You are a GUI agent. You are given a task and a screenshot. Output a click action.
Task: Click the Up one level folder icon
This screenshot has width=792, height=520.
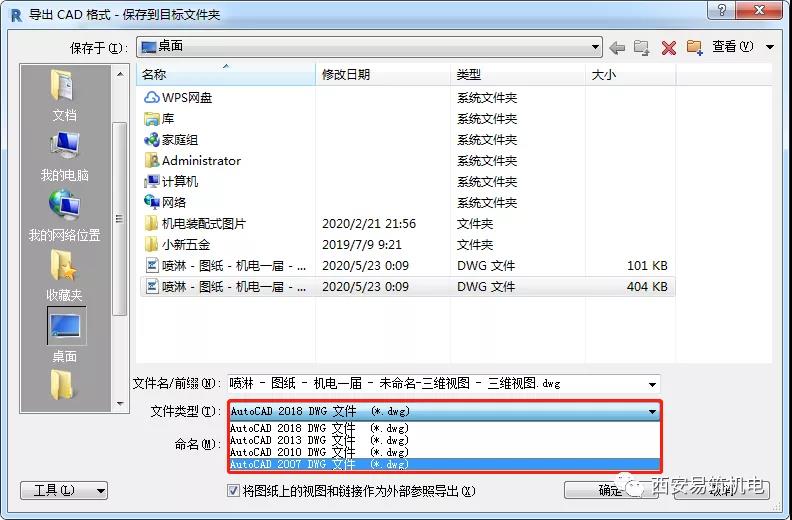click(x=642, y=48)
